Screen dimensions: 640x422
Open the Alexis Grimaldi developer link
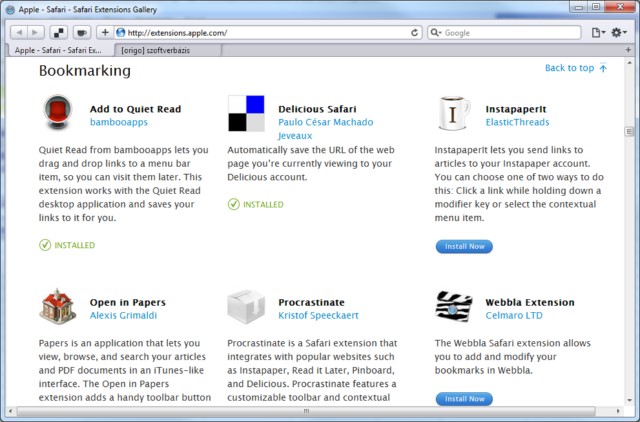click(123, 315)
